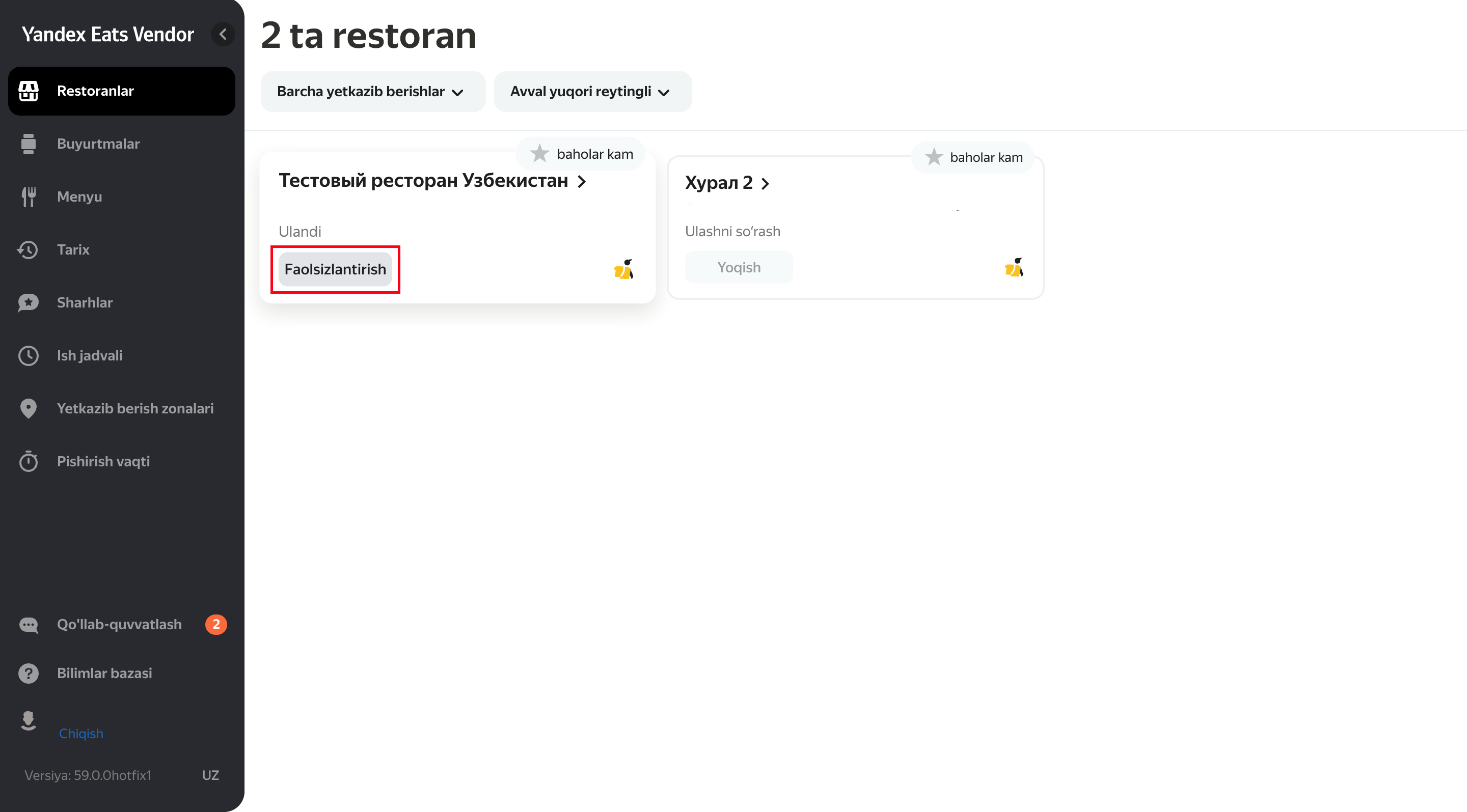Click the Yoqish button on Хурал 2
This screenshot has height=812, width=1467.
point(739,267)
